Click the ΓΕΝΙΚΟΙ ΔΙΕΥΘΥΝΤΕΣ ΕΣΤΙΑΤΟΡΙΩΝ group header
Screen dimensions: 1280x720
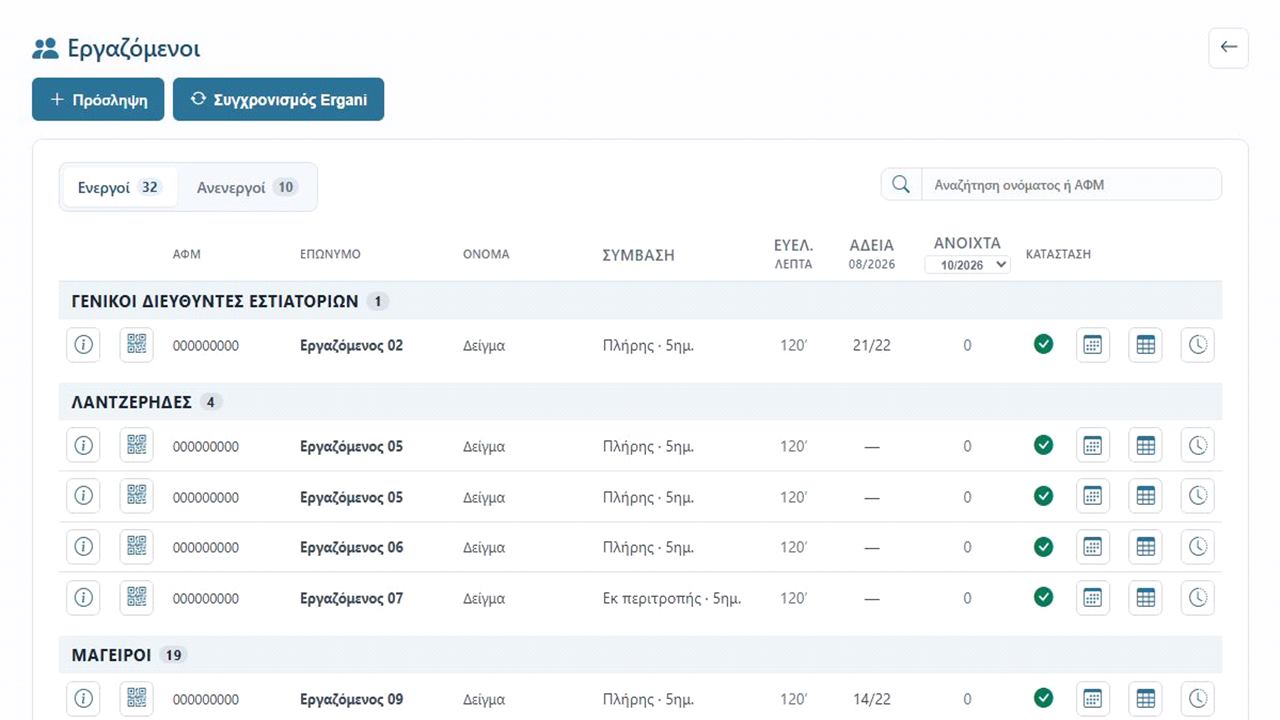(x=640, y=301)
